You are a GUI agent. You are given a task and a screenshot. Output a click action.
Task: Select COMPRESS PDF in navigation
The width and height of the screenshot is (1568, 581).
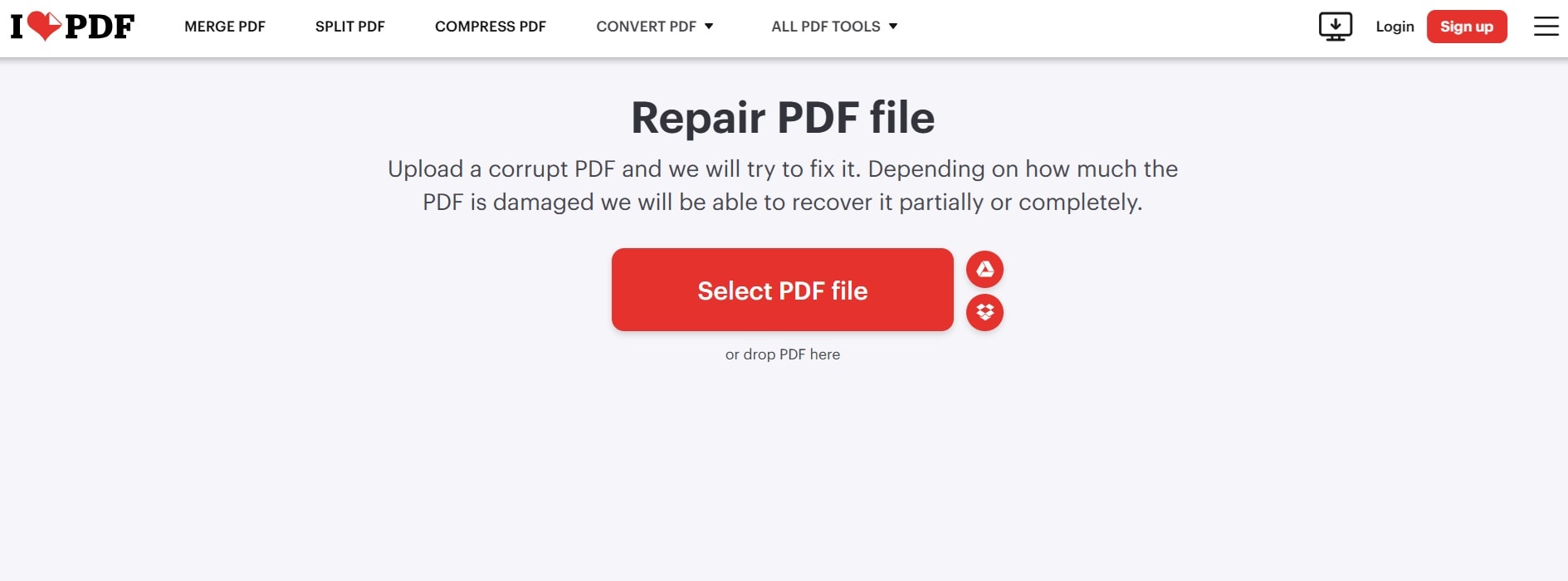(x=490, y=27)
